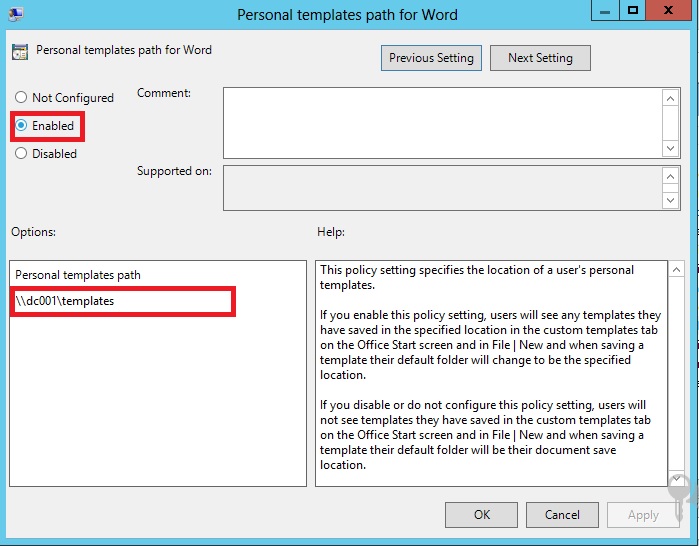The height and width of the screenshot is (546, 699).
Task: Go to Next Setting
Action: 540,58
